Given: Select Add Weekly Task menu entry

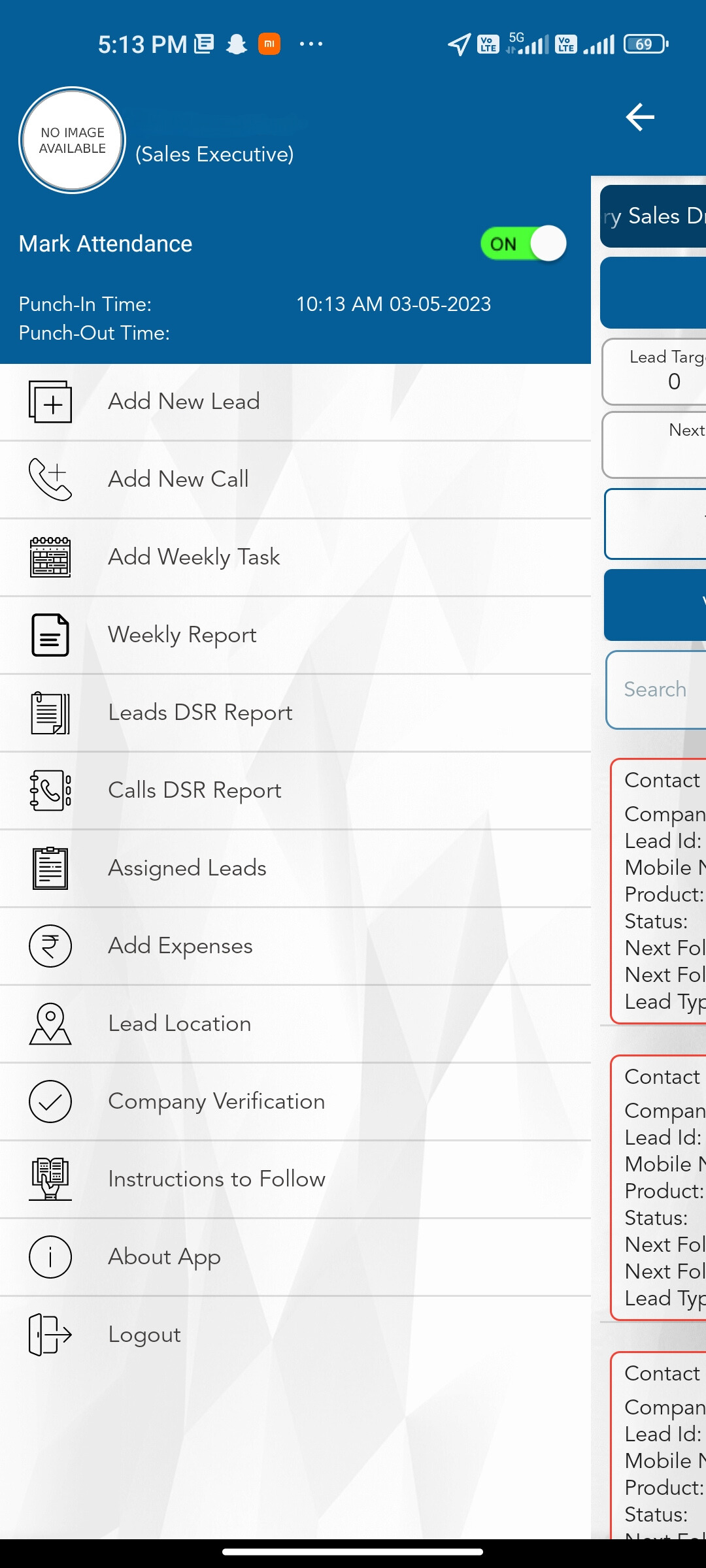Looking at the screenshot, I should [295, 557].
